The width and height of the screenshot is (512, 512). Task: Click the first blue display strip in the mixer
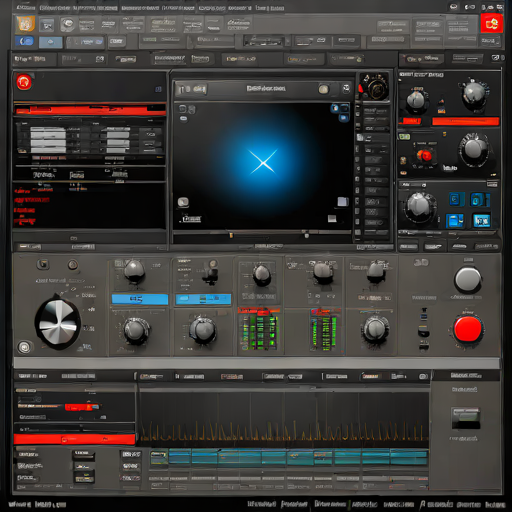[140, 299]
